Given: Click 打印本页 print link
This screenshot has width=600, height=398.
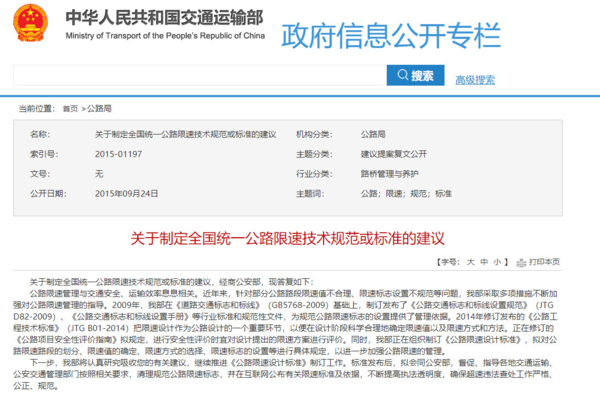Looking at the screenshot, I should pyautogui.click(x=544, y=262).
